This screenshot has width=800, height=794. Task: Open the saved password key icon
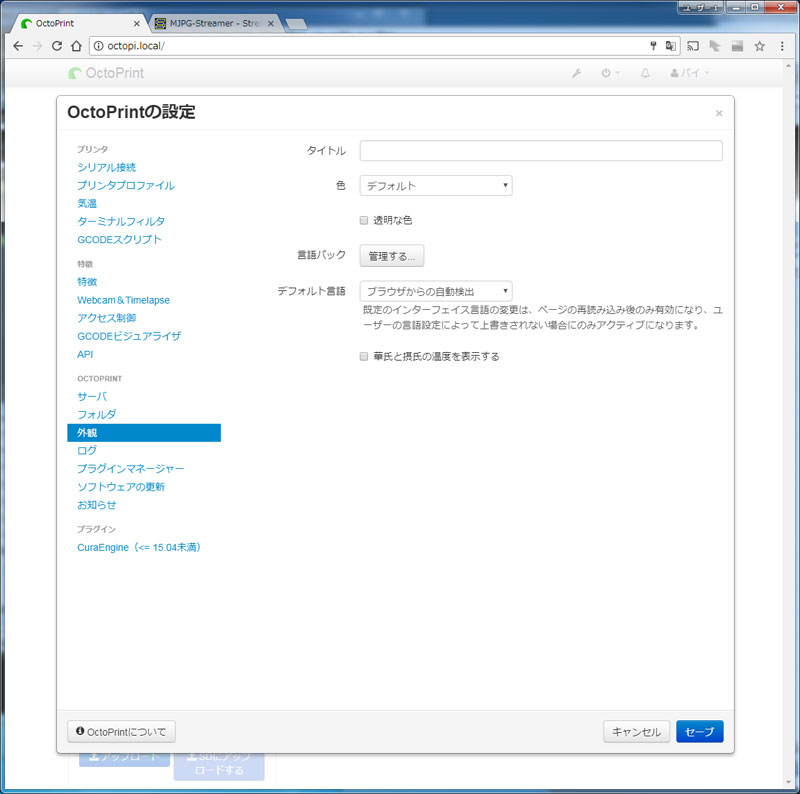coord(653,46)
